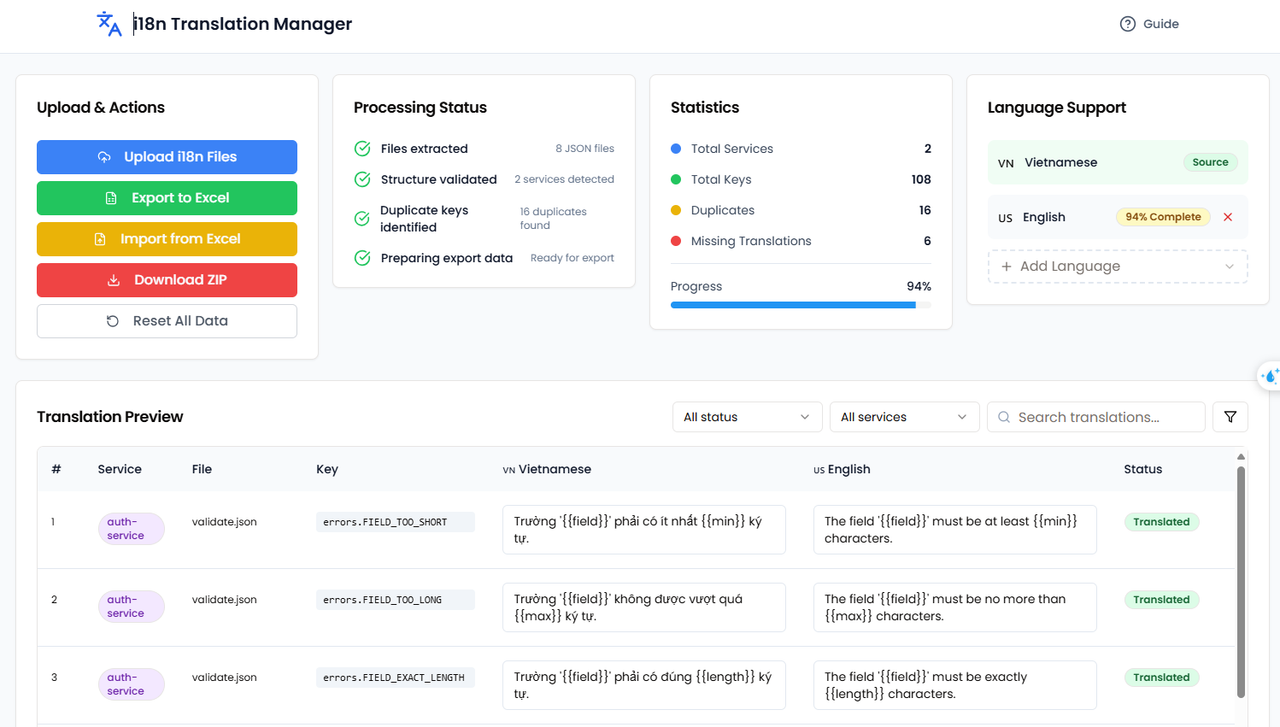Click the i18n Translation Manager logo icon
The image size is (1280, 727).
tap(107, 22)
